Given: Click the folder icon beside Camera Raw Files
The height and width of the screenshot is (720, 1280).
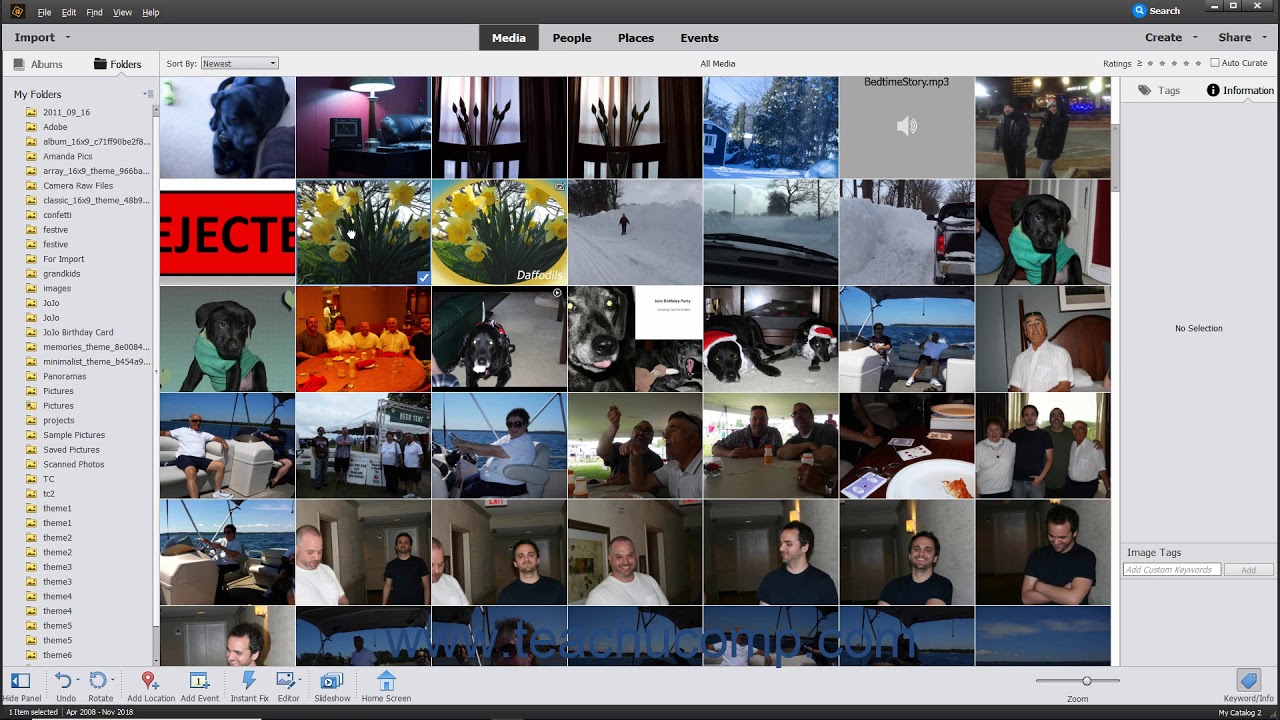Looking at the screenshot, I should click(x=31, y=186).
